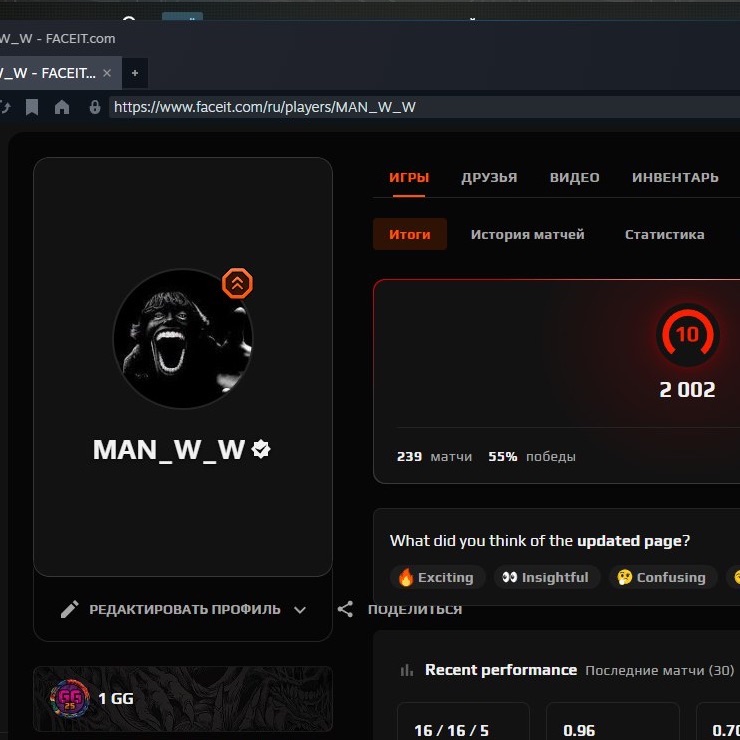Click the Recent performance bar chart icon
The width and height of the screenshot is (740, 740).
point(406,670)
